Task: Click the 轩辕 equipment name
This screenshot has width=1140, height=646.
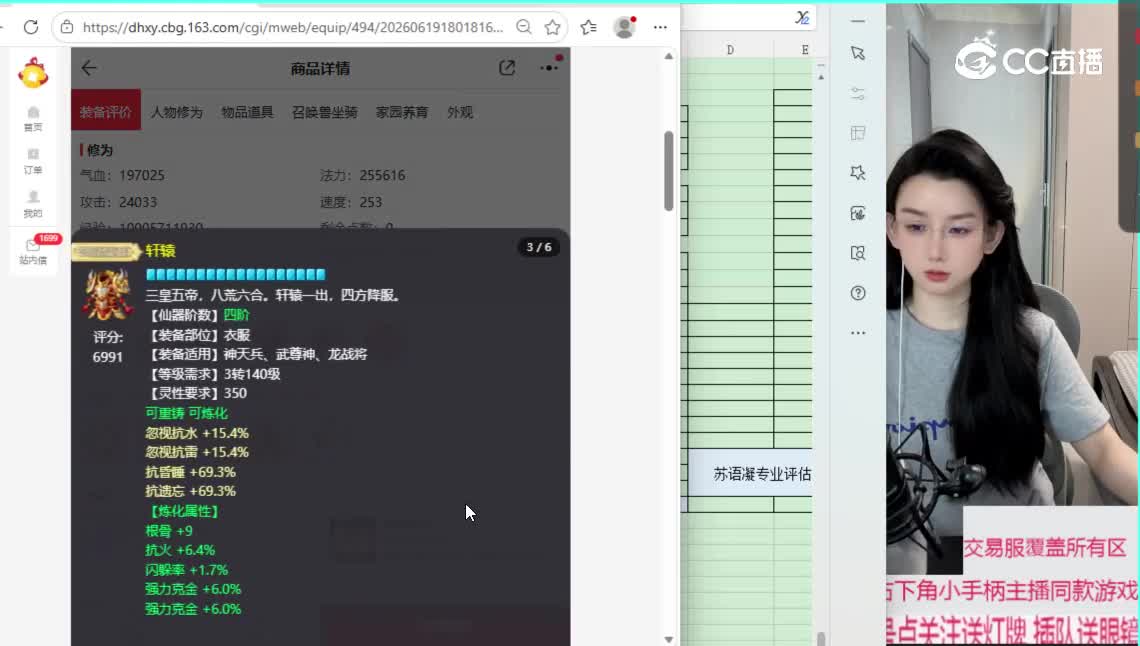Action: [161, 251]
